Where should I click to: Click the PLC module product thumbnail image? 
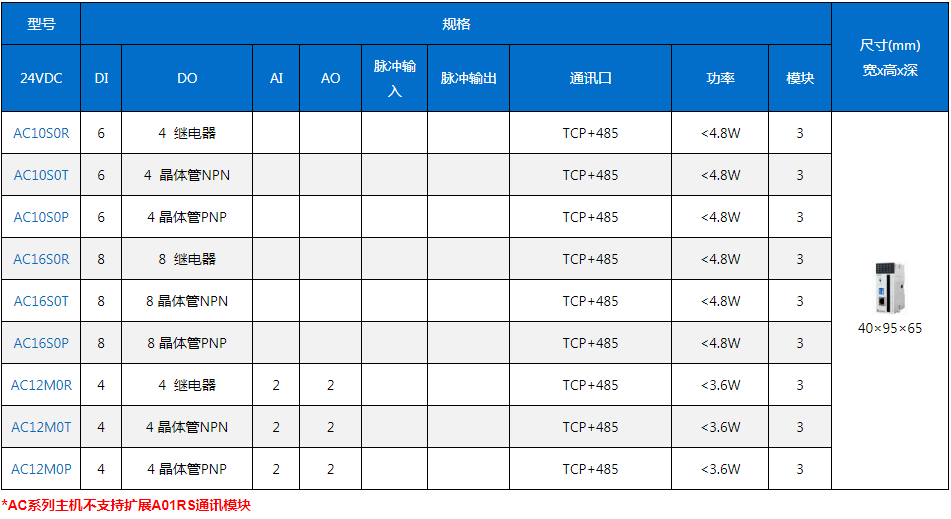coord(889,288)
